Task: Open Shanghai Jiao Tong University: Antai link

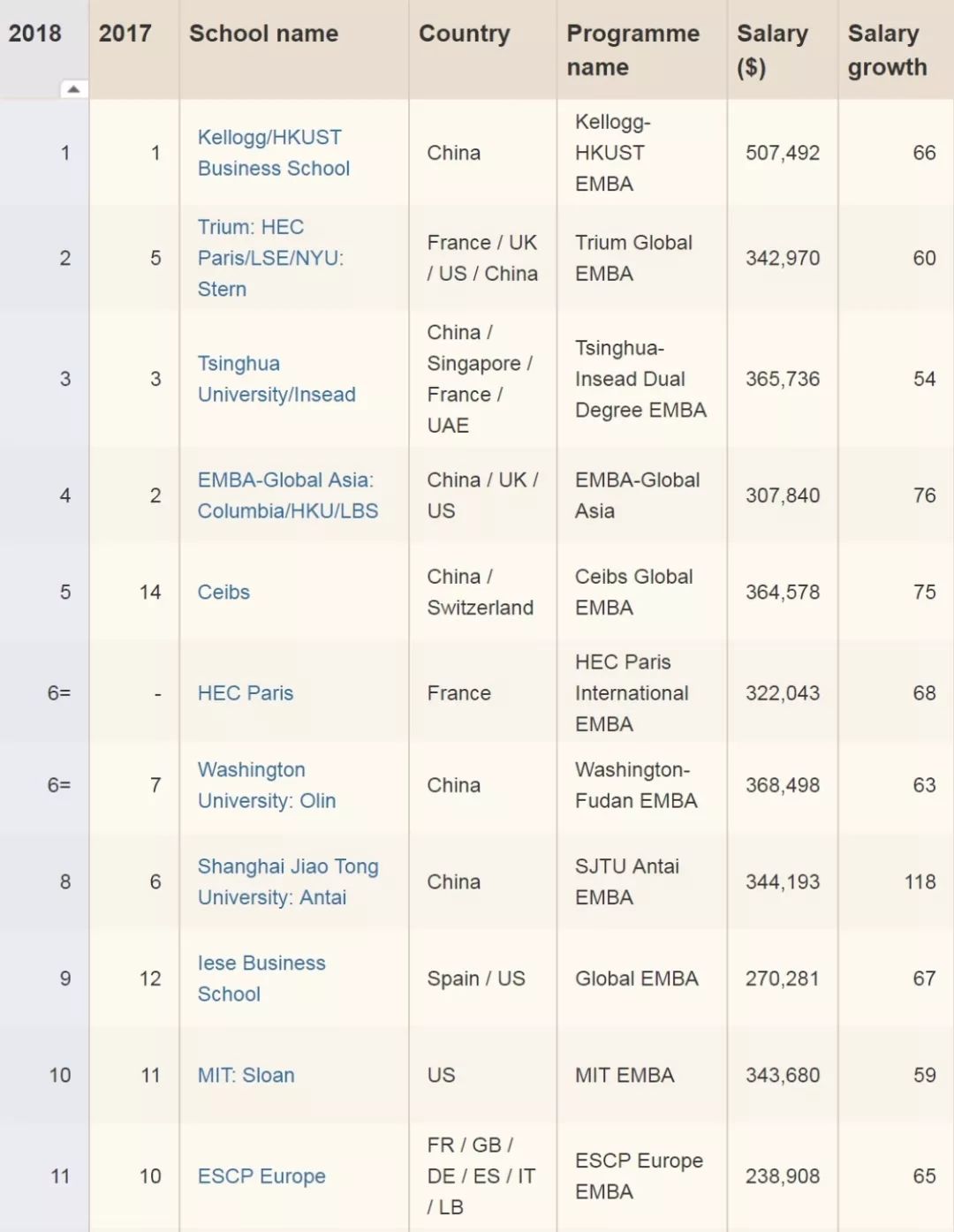Action: [287, 881]
